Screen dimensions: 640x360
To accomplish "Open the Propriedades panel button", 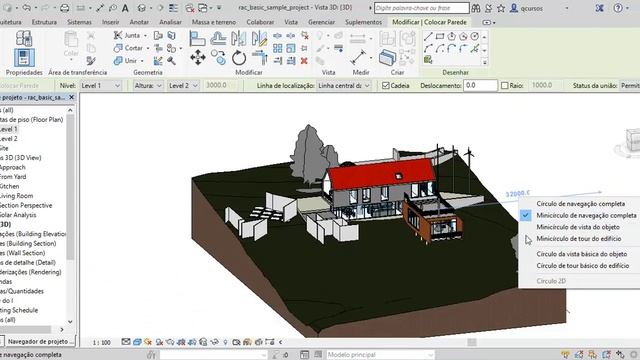I will (x=24, y=58).
